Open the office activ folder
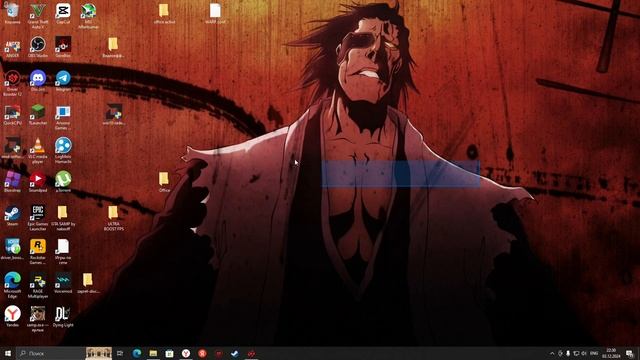Image resolution: width=640 pixels, height=360 pixels. (x=164, y=13)
